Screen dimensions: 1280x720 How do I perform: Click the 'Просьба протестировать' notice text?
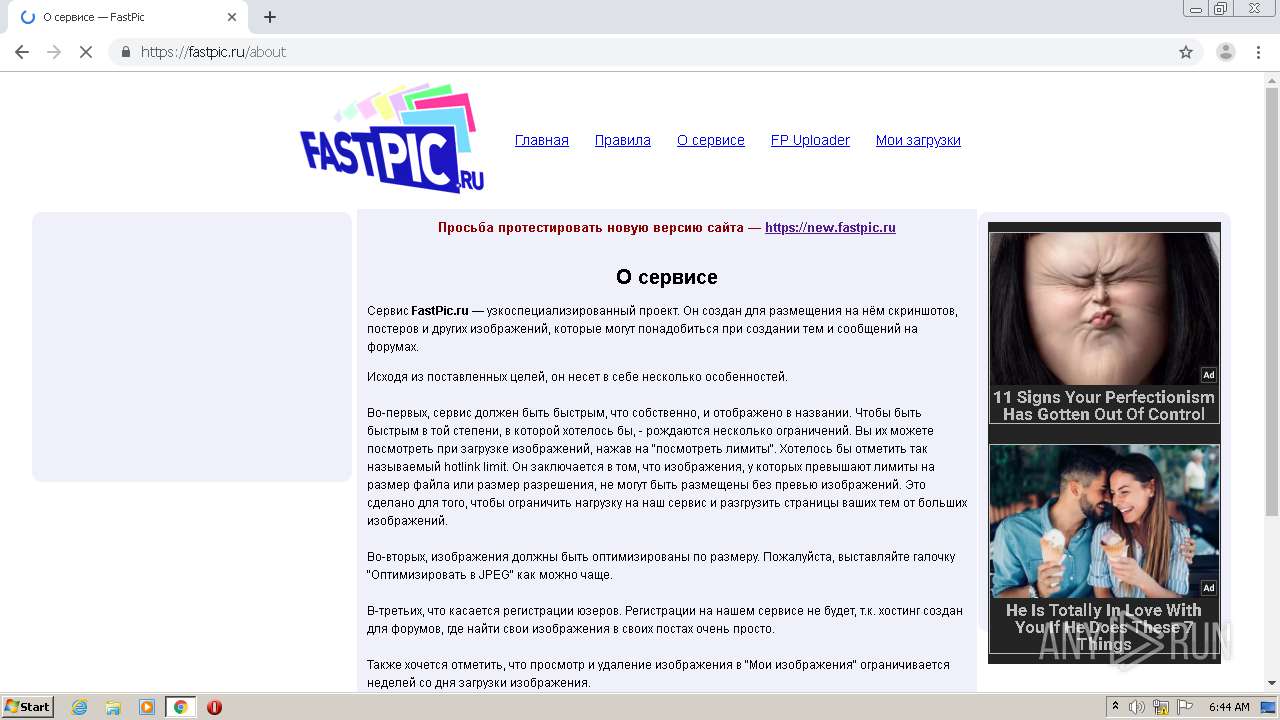(x=599, y=227)
